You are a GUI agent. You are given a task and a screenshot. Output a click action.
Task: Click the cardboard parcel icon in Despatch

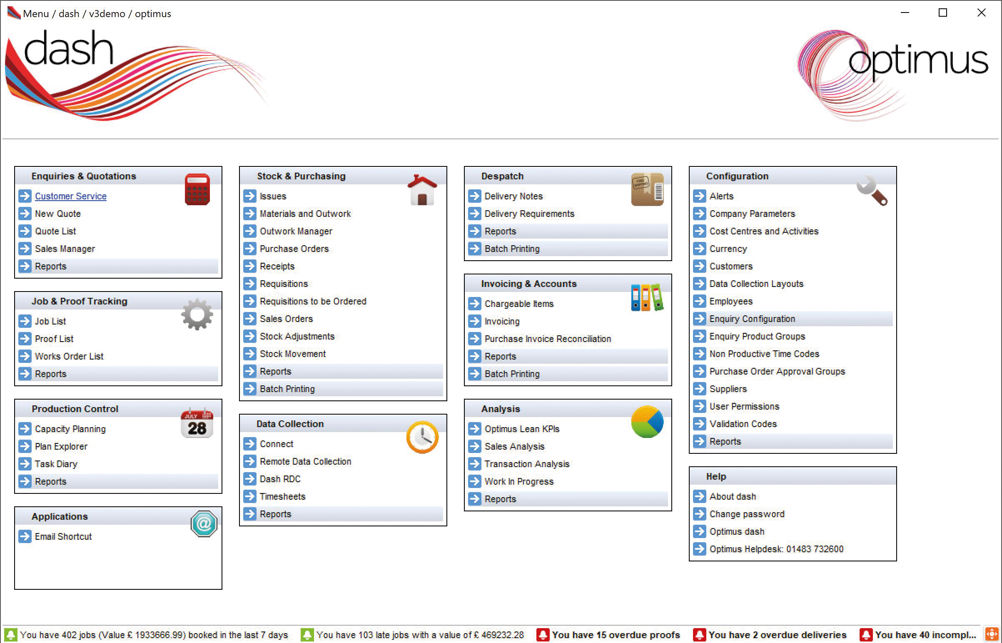[647, 189]
